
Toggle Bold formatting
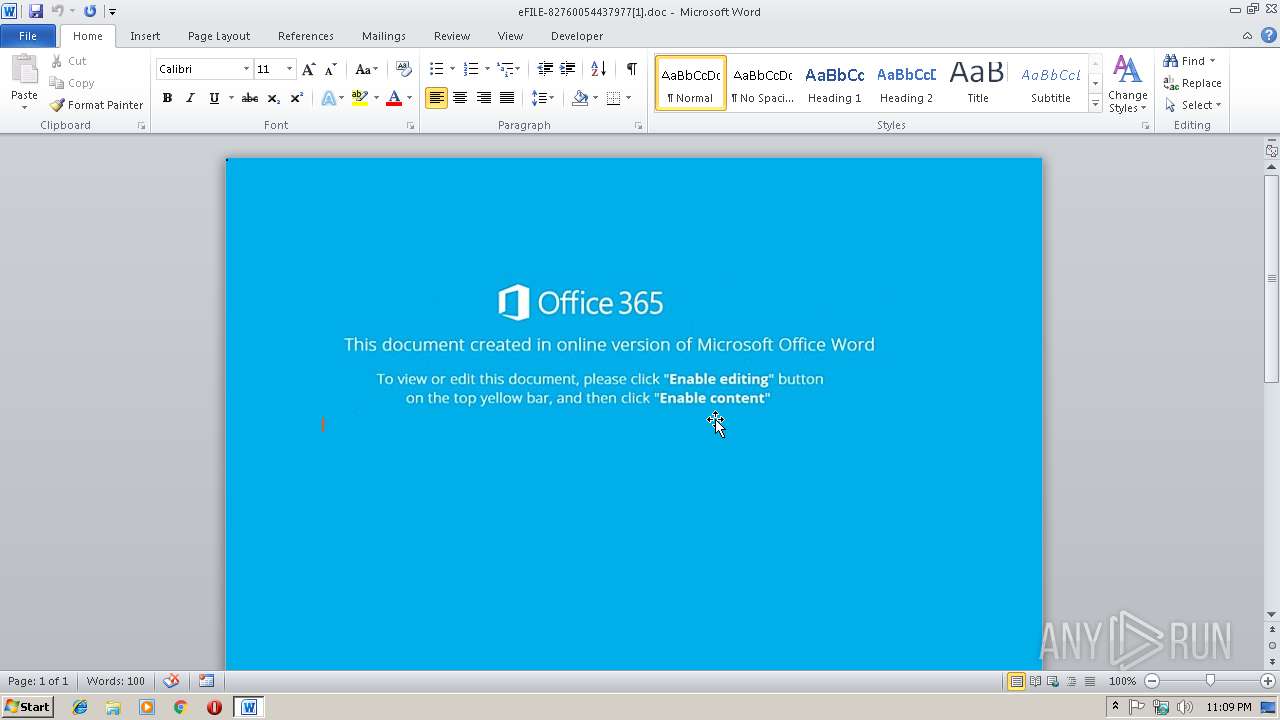167,98
